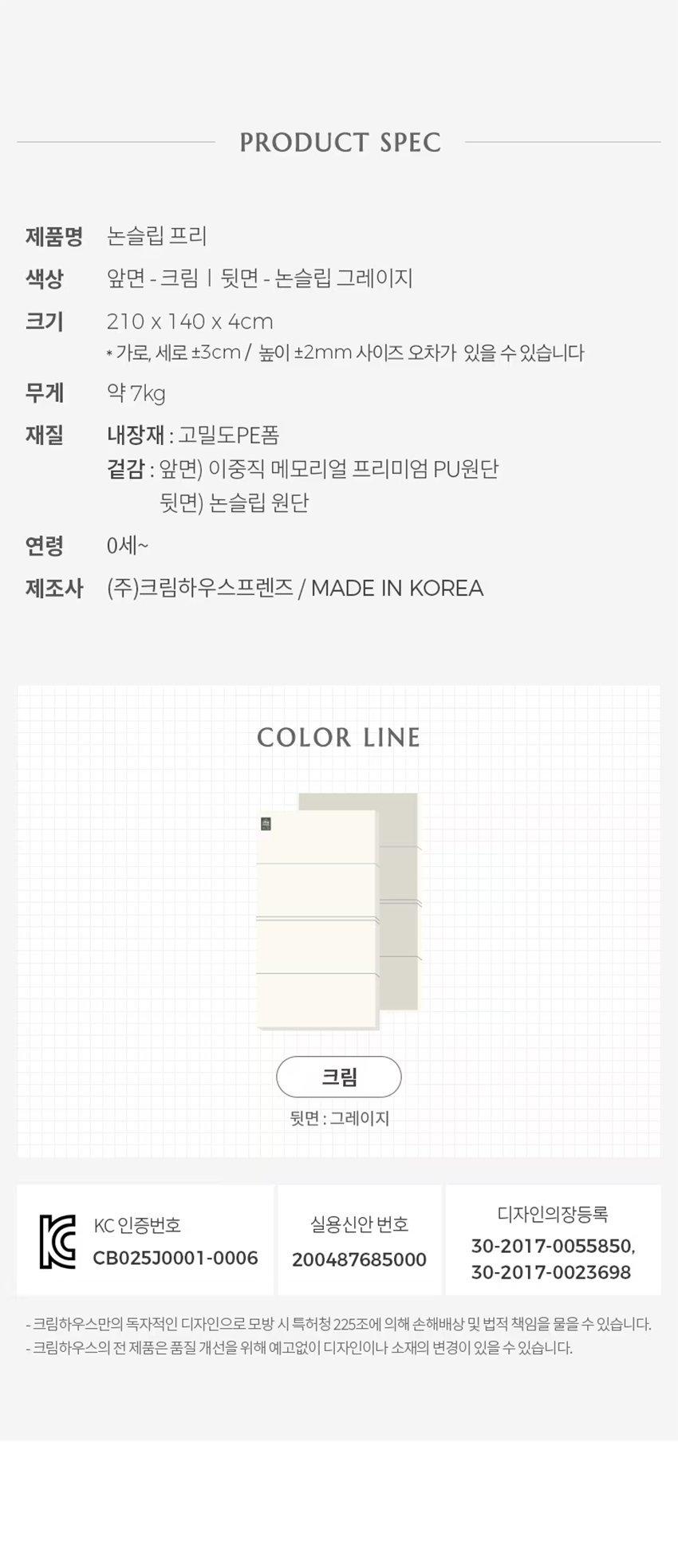Viewport: 678px width, 1568px height.
Task: Click the small brand tag on the cream mat
Action: coord(266,824)
